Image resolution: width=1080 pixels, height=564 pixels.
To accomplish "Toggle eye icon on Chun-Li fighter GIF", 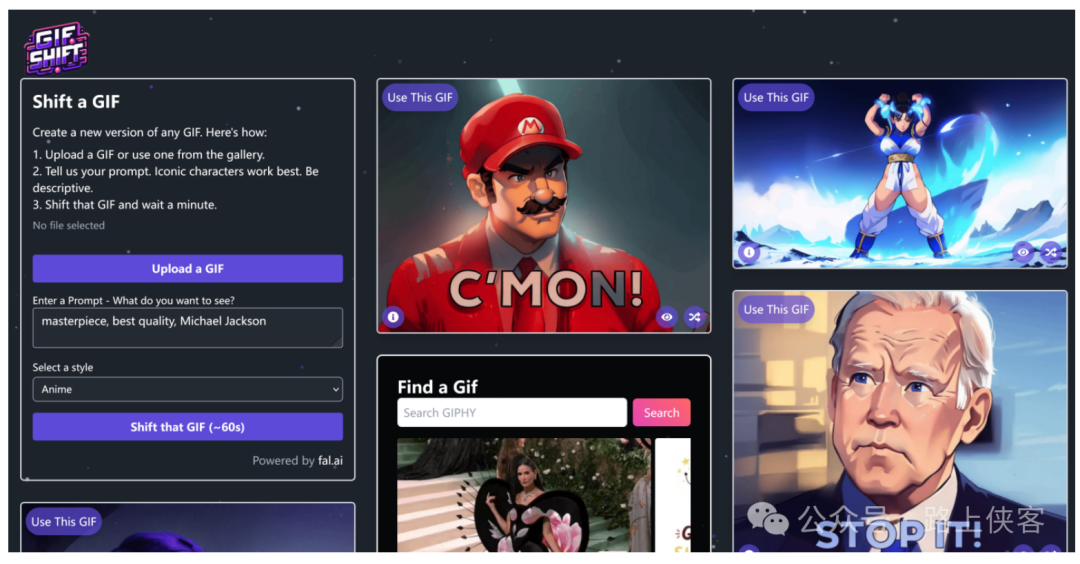I will 1023,252.
